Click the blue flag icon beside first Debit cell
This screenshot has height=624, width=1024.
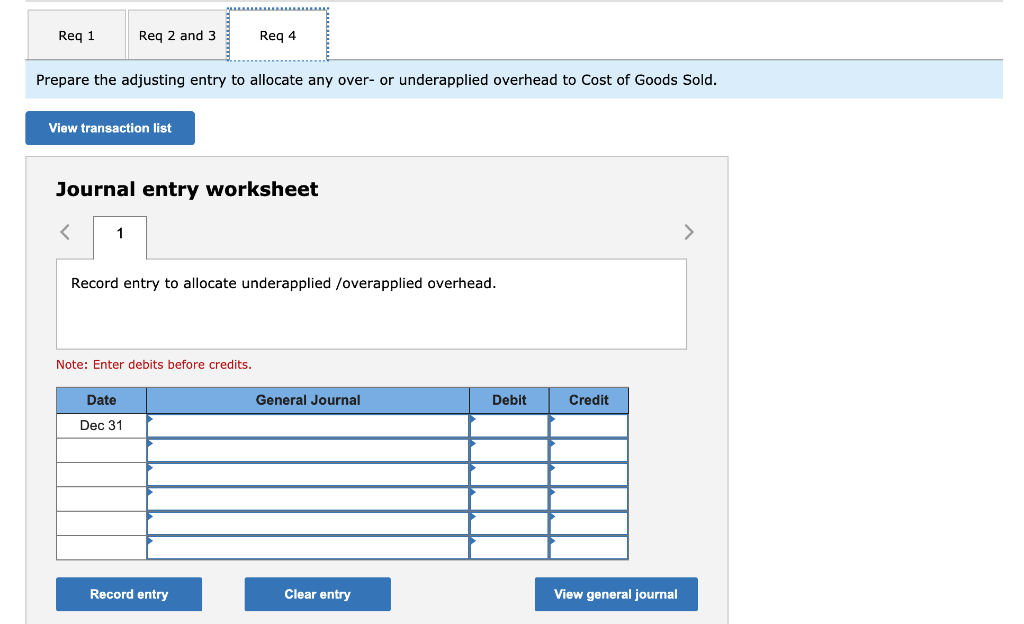tap(473, 419)
